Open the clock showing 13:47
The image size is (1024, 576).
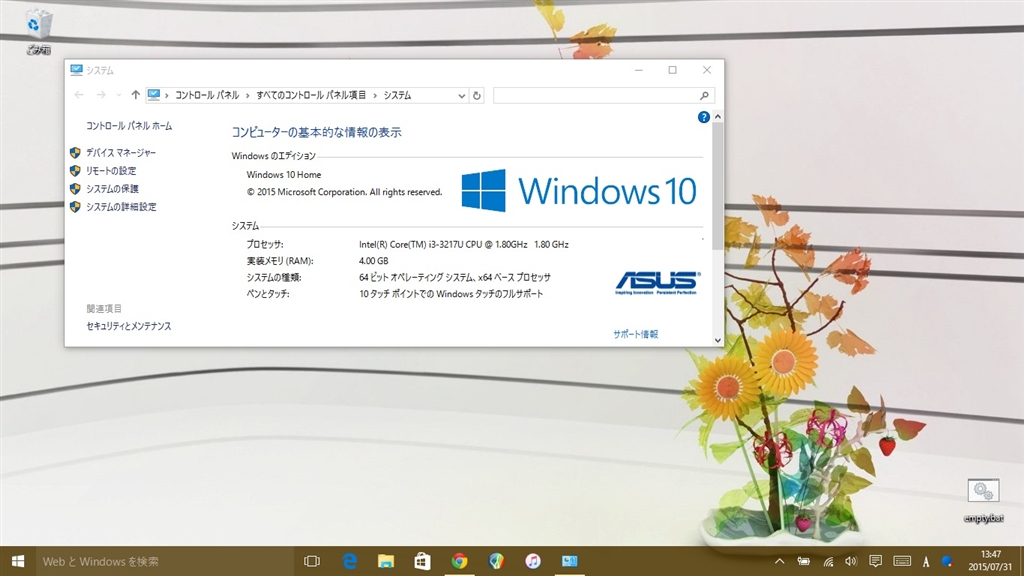[990, 561]
